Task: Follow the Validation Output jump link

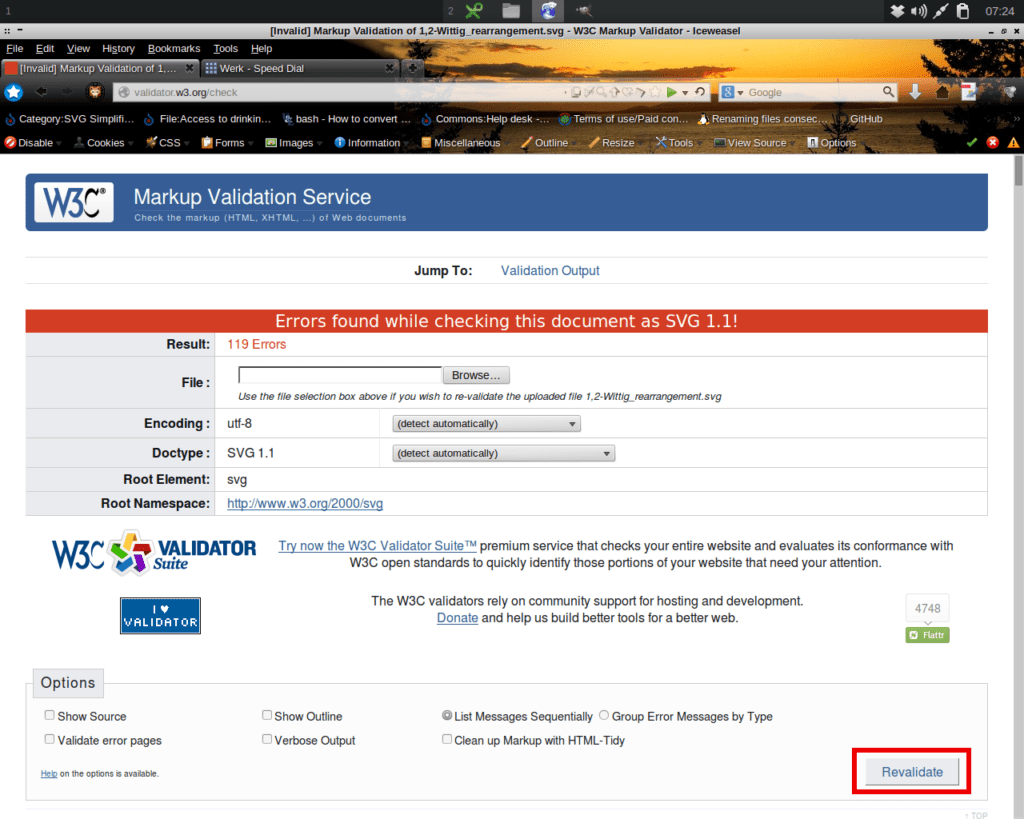Action: [549, 270]
